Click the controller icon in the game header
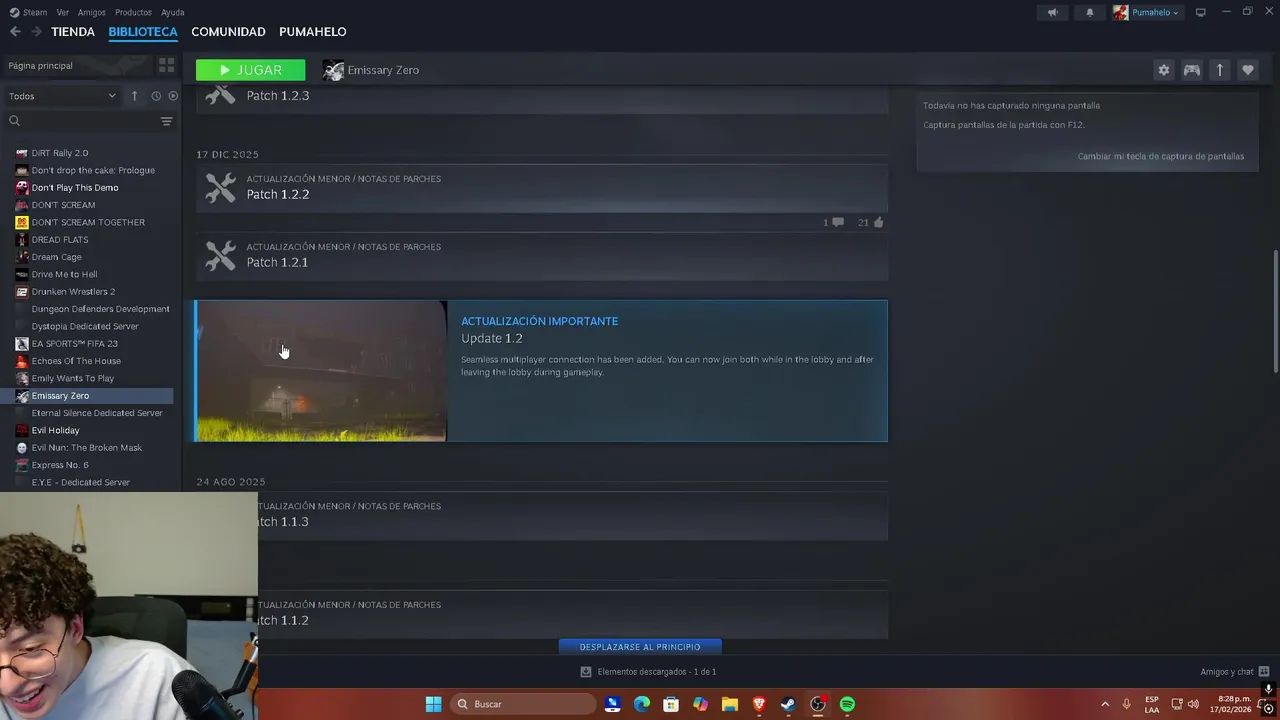 point(1191,70)
